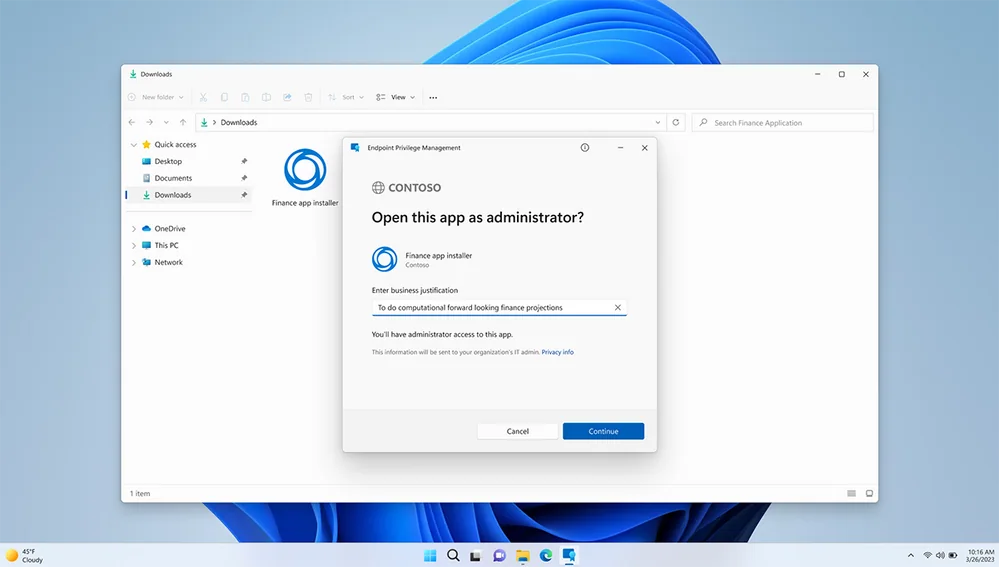Viewport: 999px width, 567px height.
Task: Open the New folder dropdown in File Explorer
Action: point(156,97)
